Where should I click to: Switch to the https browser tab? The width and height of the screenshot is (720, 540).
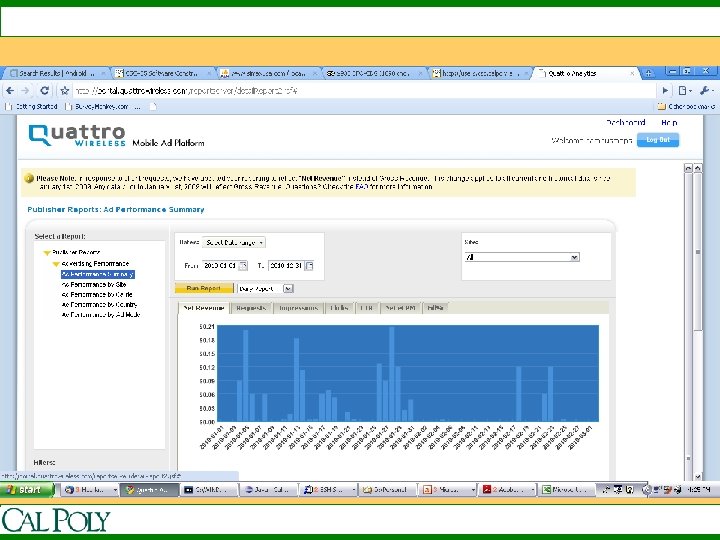tap(478, 73)
